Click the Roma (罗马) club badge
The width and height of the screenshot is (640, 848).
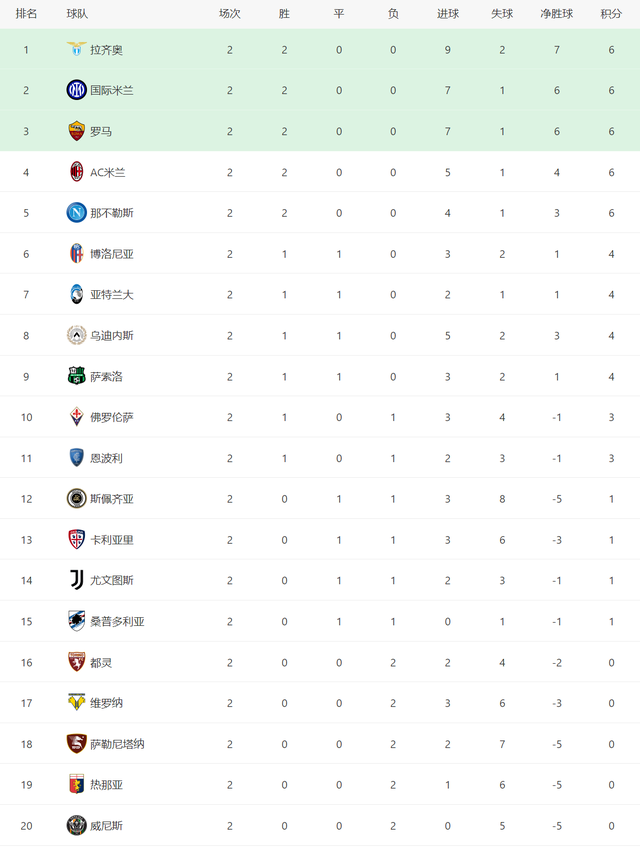pos(76,131)
